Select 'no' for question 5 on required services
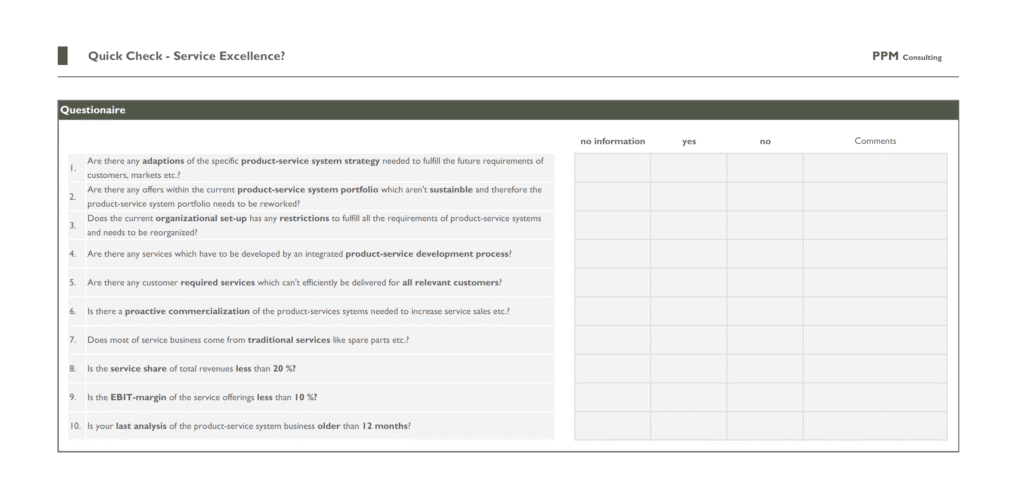The width and height of the screenshot is (1024, 487). click(764, 283)
